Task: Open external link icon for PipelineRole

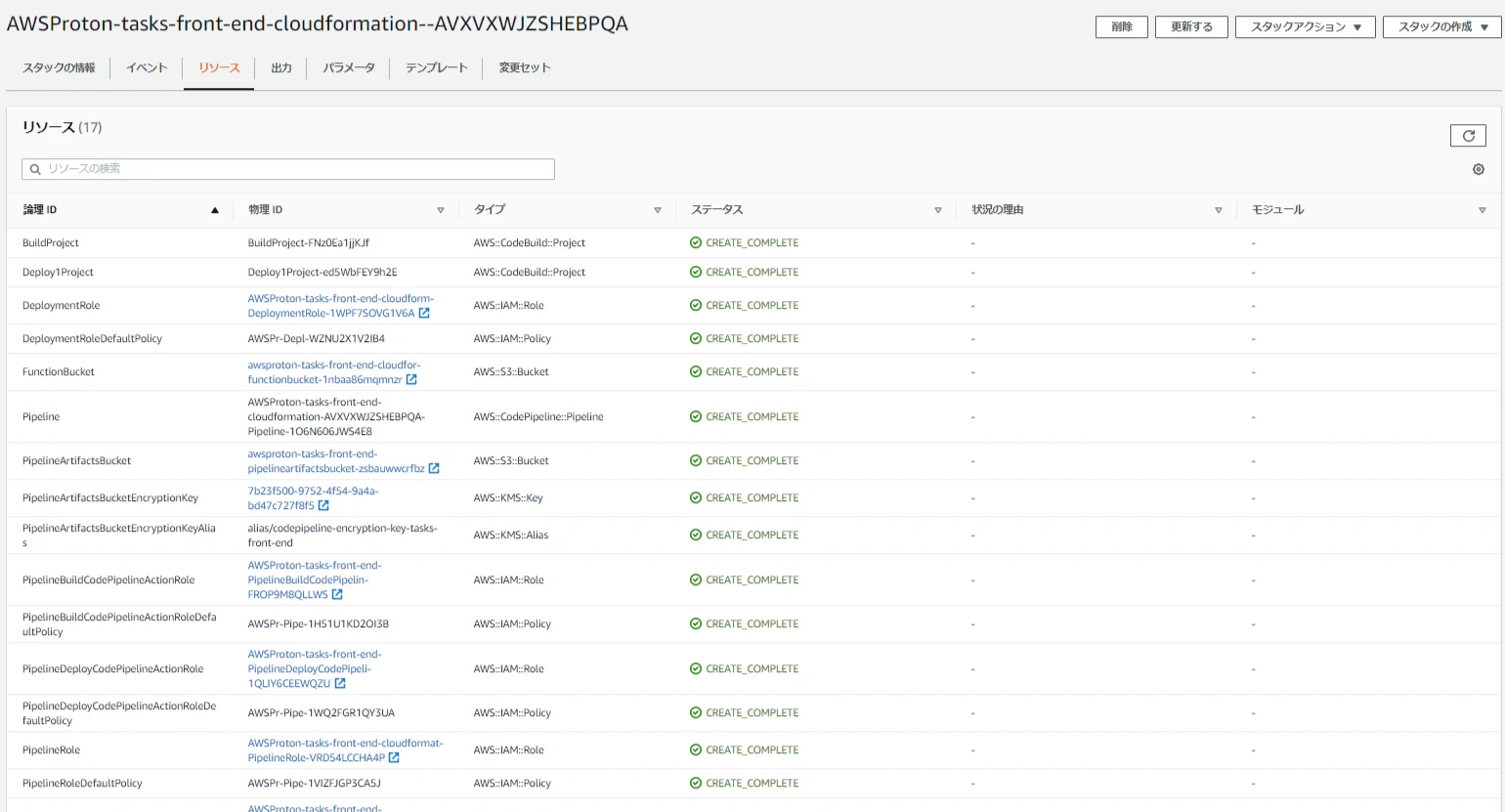Action: coord(394,758)
